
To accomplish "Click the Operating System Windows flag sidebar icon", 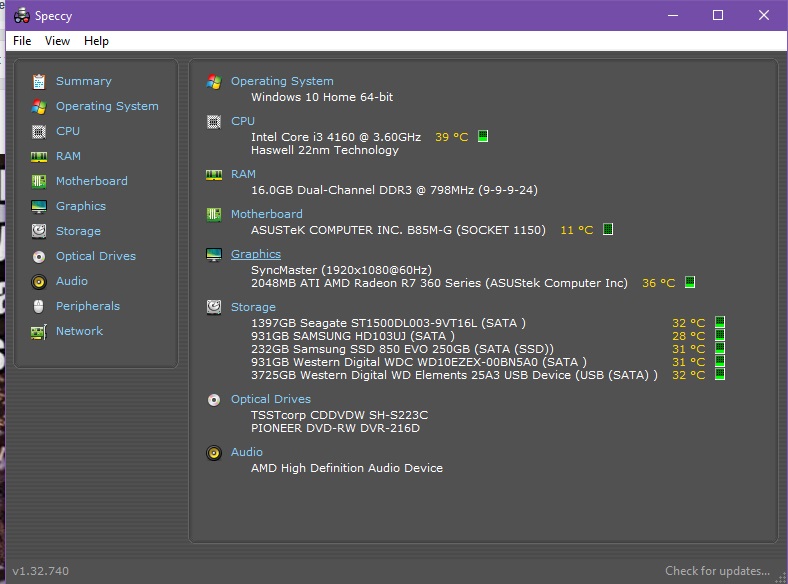I will [x=39, y=107].
